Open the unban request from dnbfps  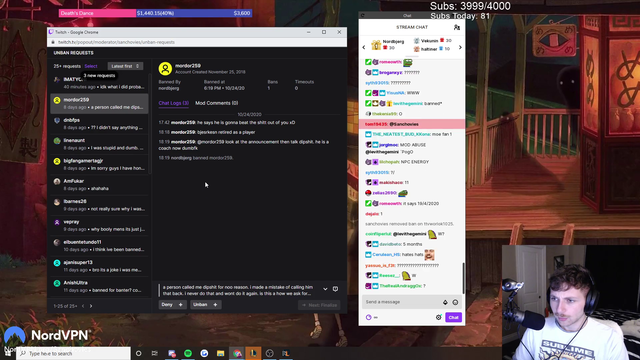[99, 124]
